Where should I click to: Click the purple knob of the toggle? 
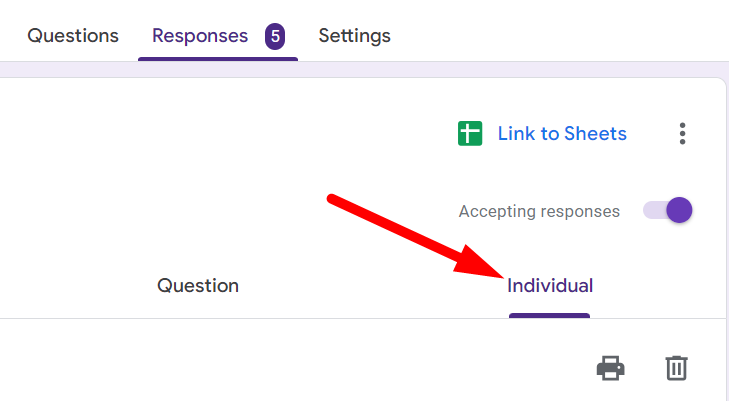pos(679,210)
